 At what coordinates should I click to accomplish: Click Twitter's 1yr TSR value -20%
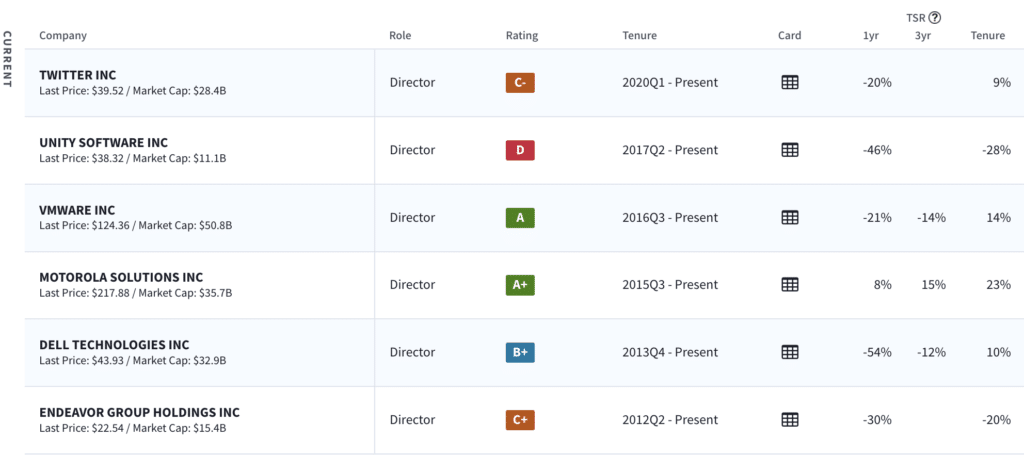[x=877, y=83]
